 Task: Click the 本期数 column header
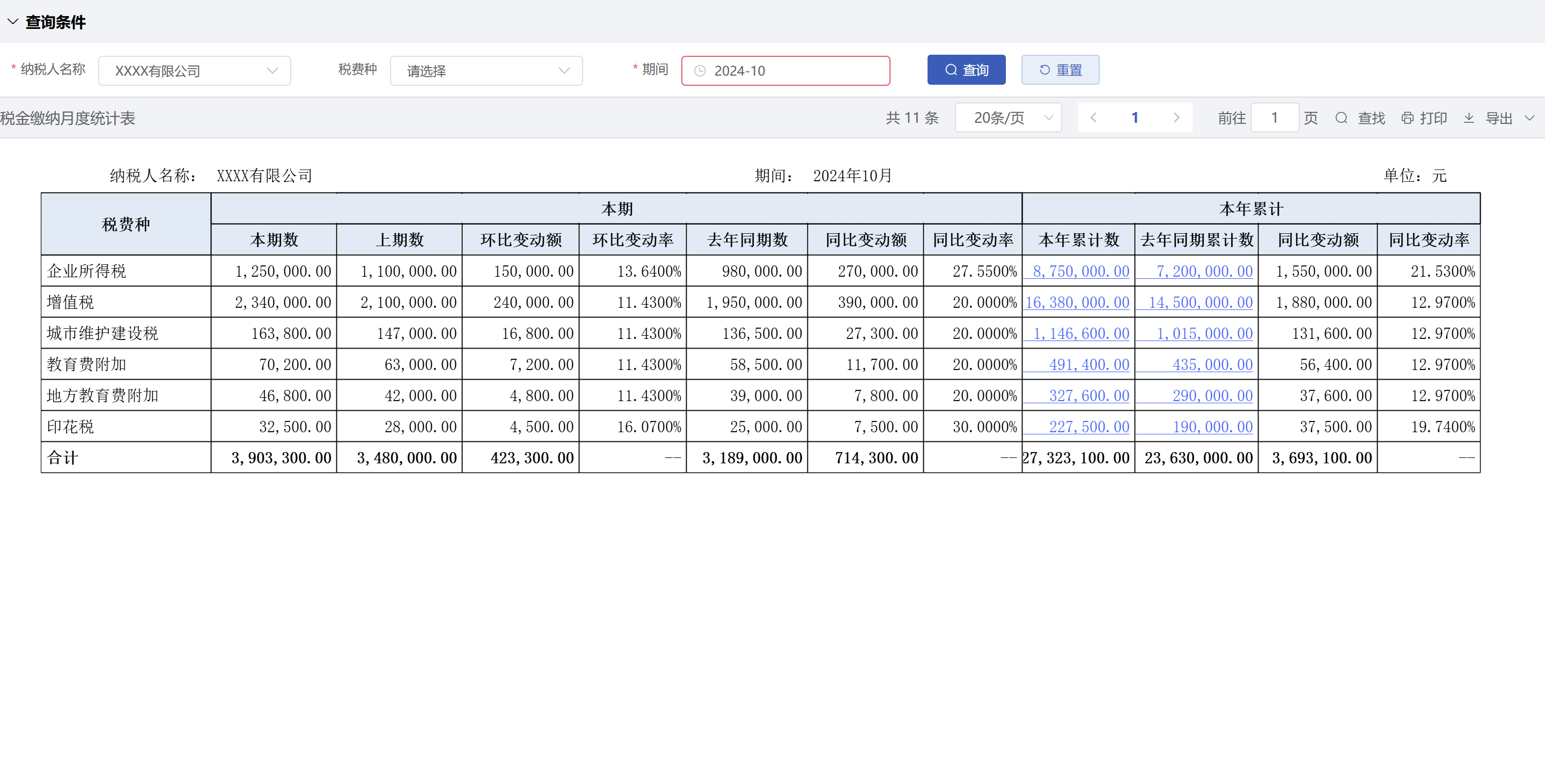(x=274, y=240)
